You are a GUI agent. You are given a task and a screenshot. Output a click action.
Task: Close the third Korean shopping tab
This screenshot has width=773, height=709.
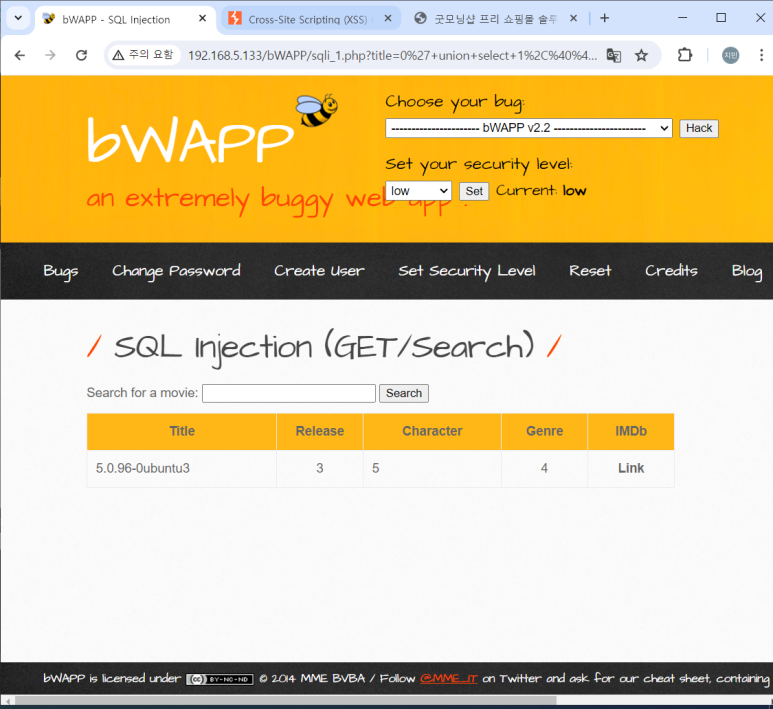pyautogui.click(x=573, y=18)
